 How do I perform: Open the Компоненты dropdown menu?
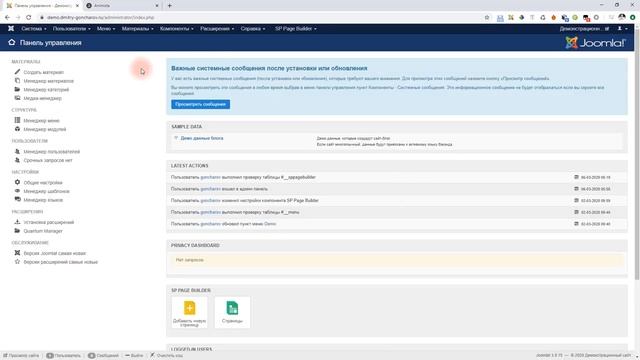click(177, 29)
